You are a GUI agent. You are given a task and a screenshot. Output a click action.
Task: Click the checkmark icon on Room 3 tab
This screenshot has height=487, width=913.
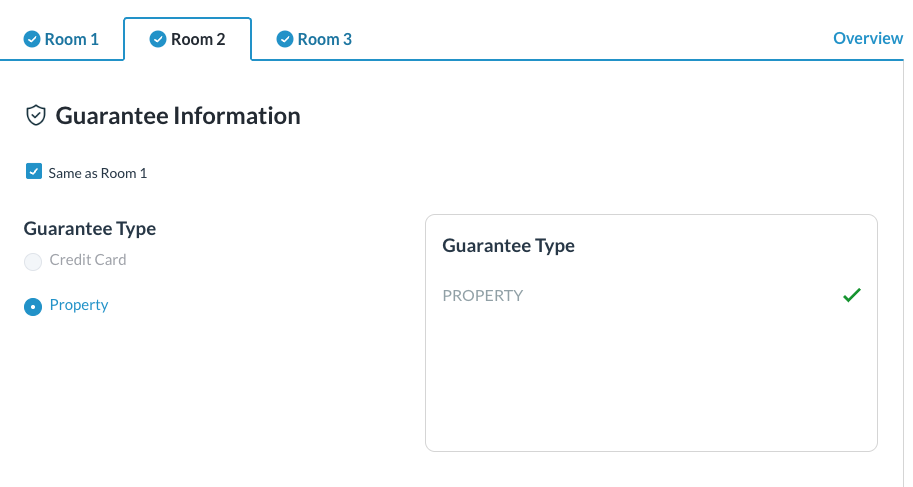point(284,40)
